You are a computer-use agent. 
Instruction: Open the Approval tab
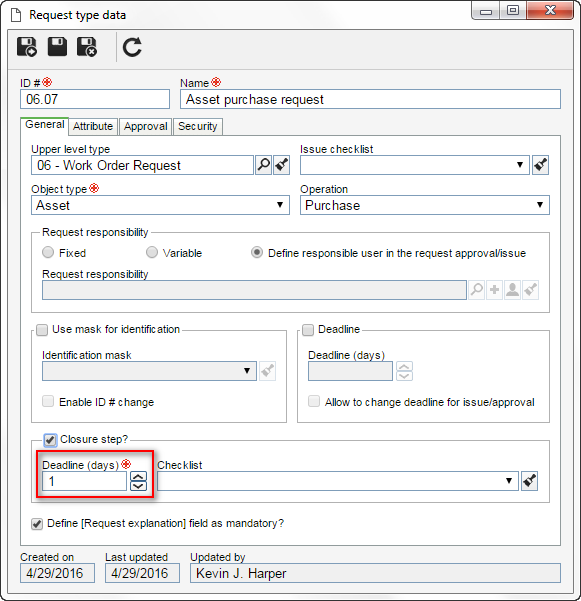146,126
